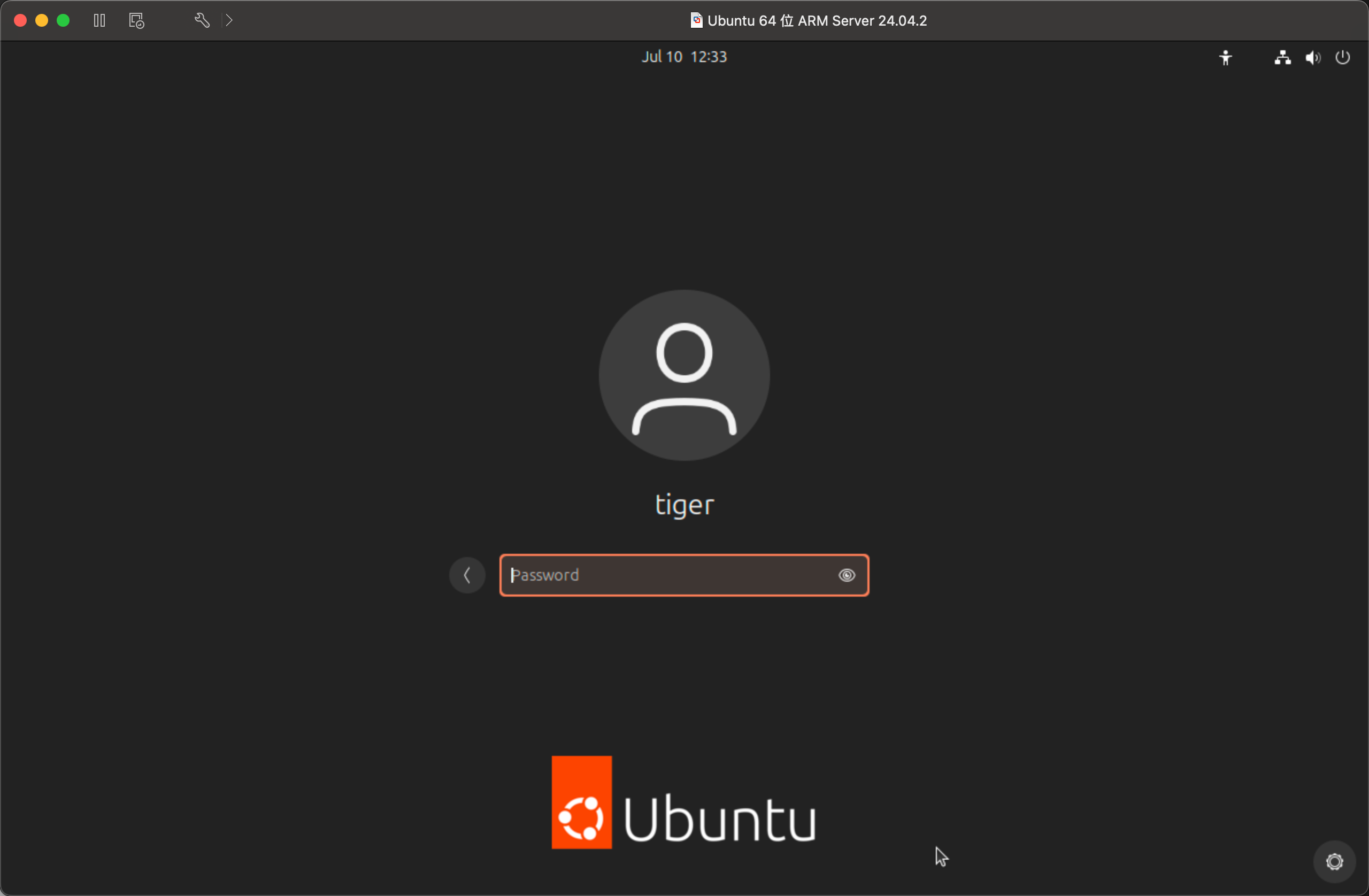Toggle password visibility eye icon
Image resolution: width=1369 pixels, height=896 pixels.
[847, 575]
